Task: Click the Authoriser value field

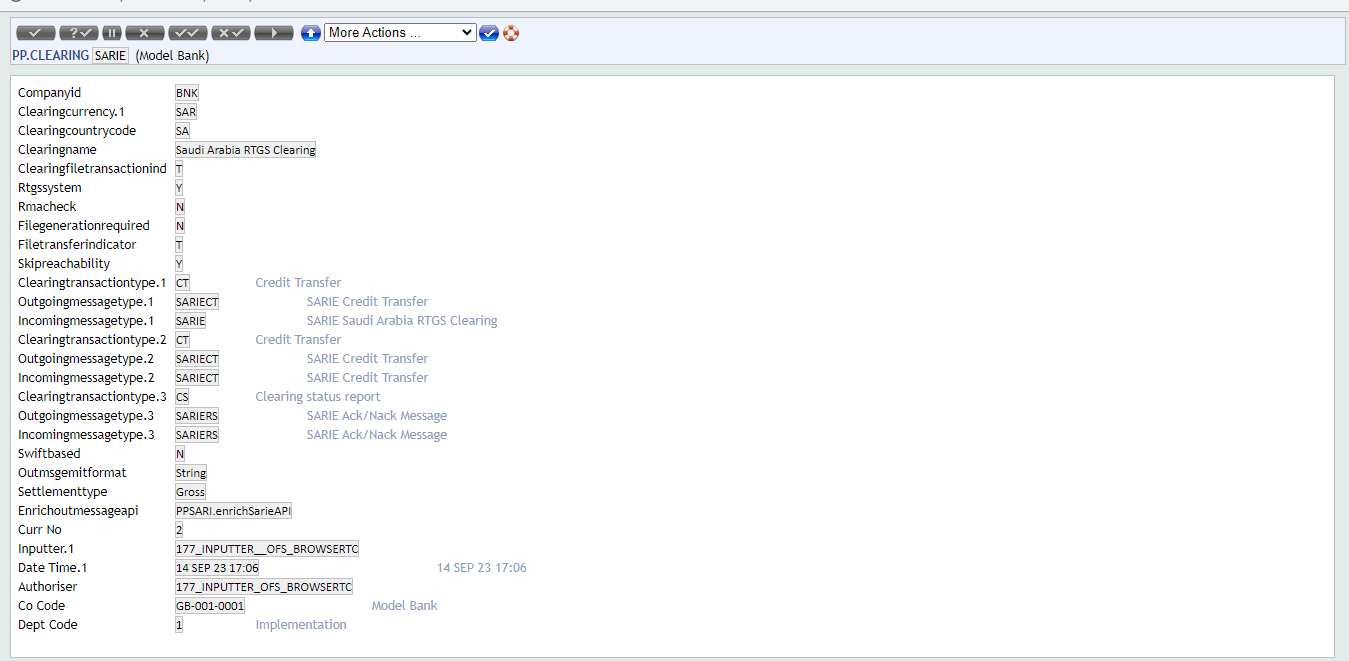Action: click(264, 587)
